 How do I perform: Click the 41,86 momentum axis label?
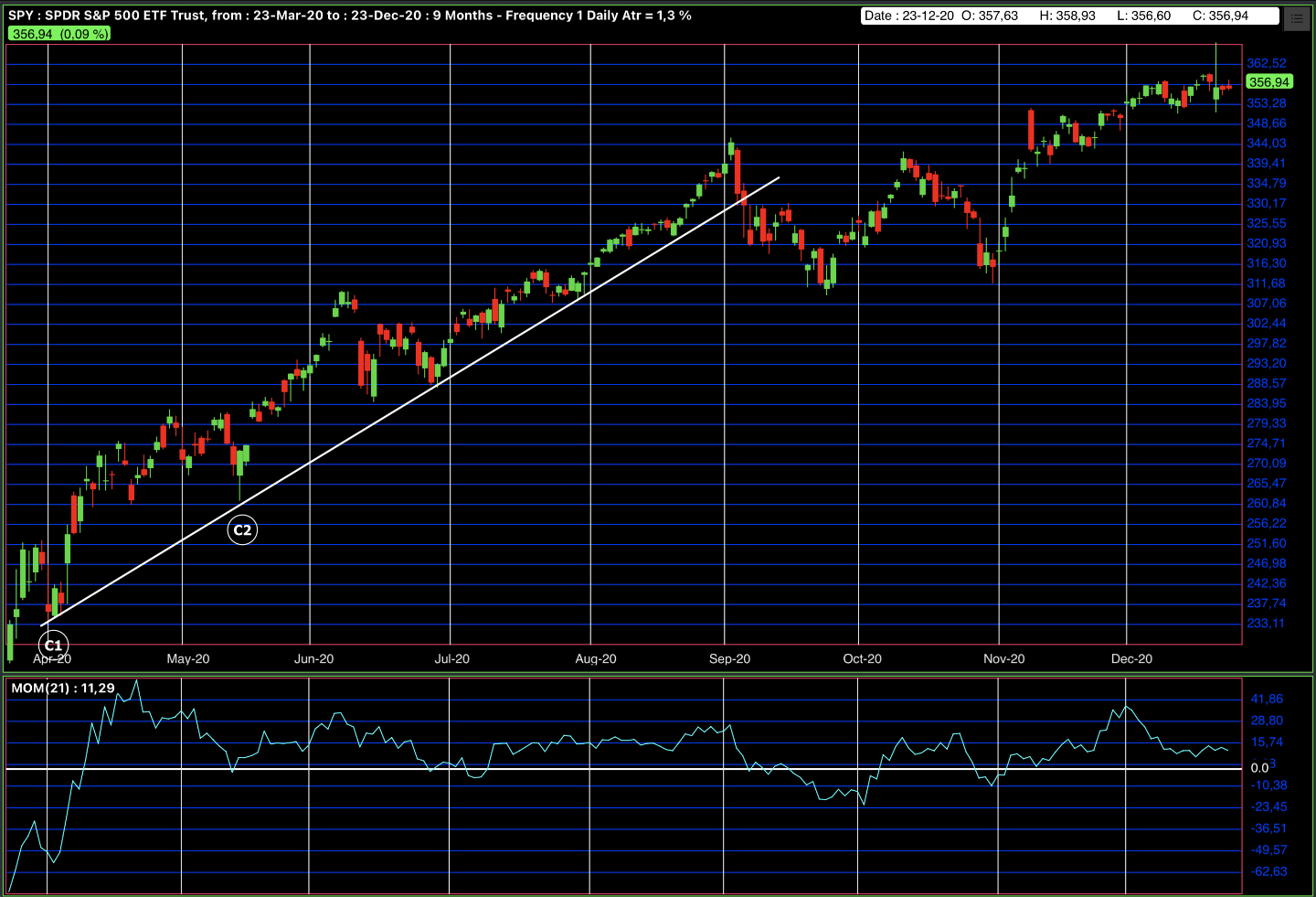pyautogui.click(x=1267, y=699)
